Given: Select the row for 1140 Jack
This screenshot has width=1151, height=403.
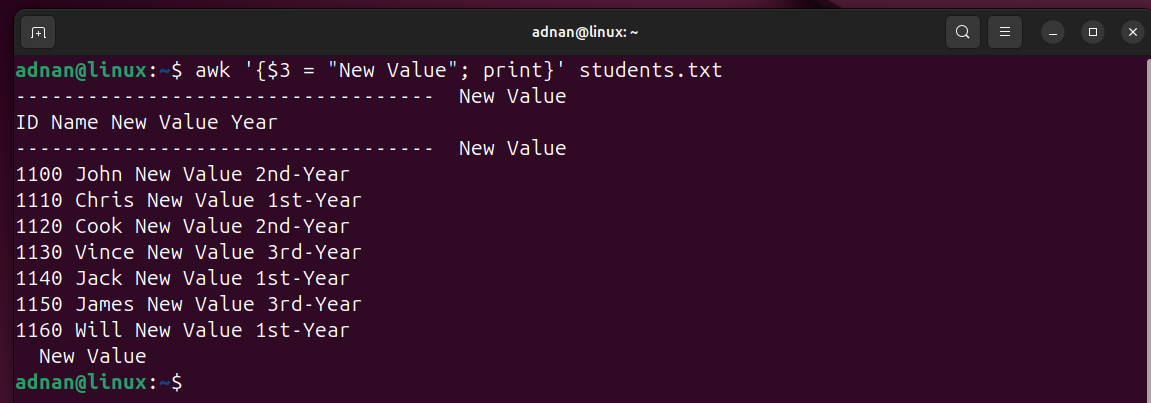Looking at the screenshot, I should 183,278.
